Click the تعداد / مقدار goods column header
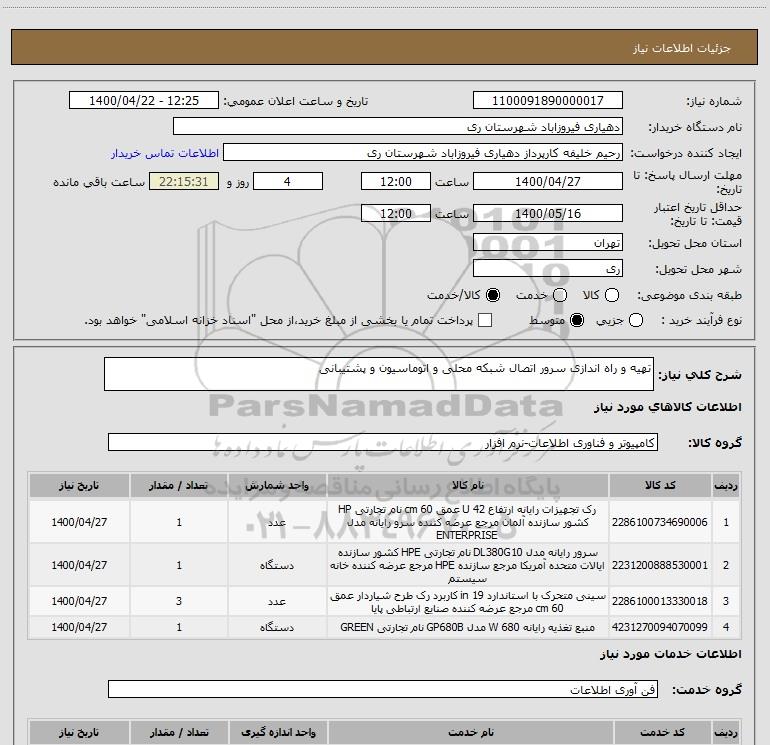The image size is (770, 745). point(179,485)
